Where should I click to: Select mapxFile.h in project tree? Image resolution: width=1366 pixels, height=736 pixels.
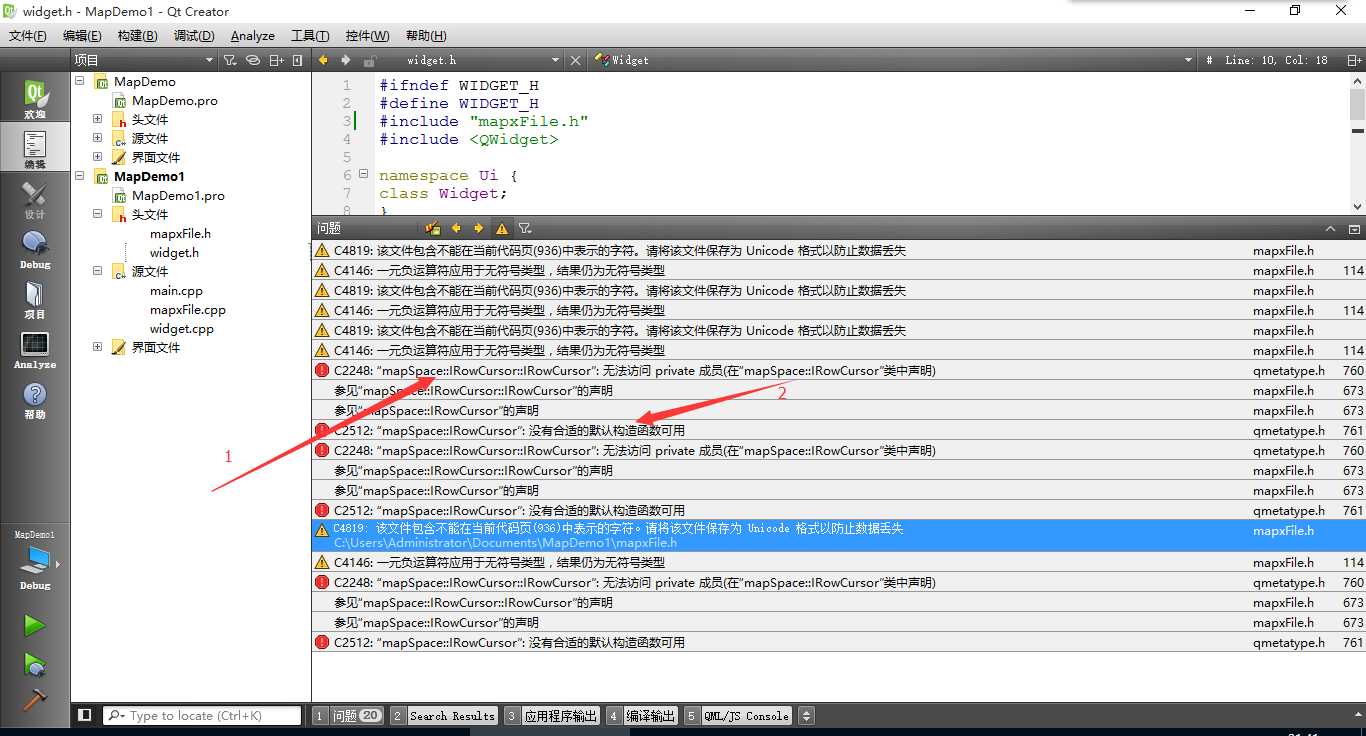pyautogui.click(x=180, y=233)
